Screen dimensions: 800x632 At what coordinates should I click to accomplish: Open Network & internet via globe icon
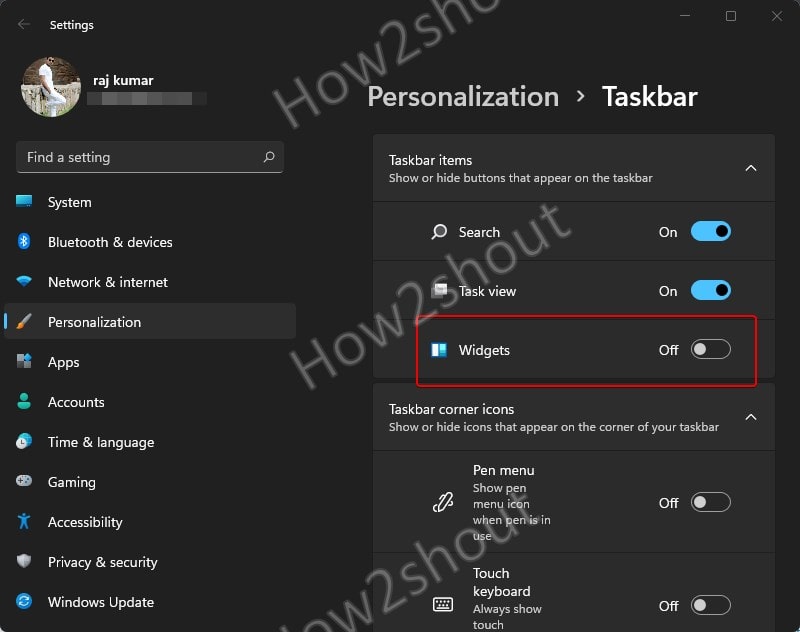[x=27, y=282]
